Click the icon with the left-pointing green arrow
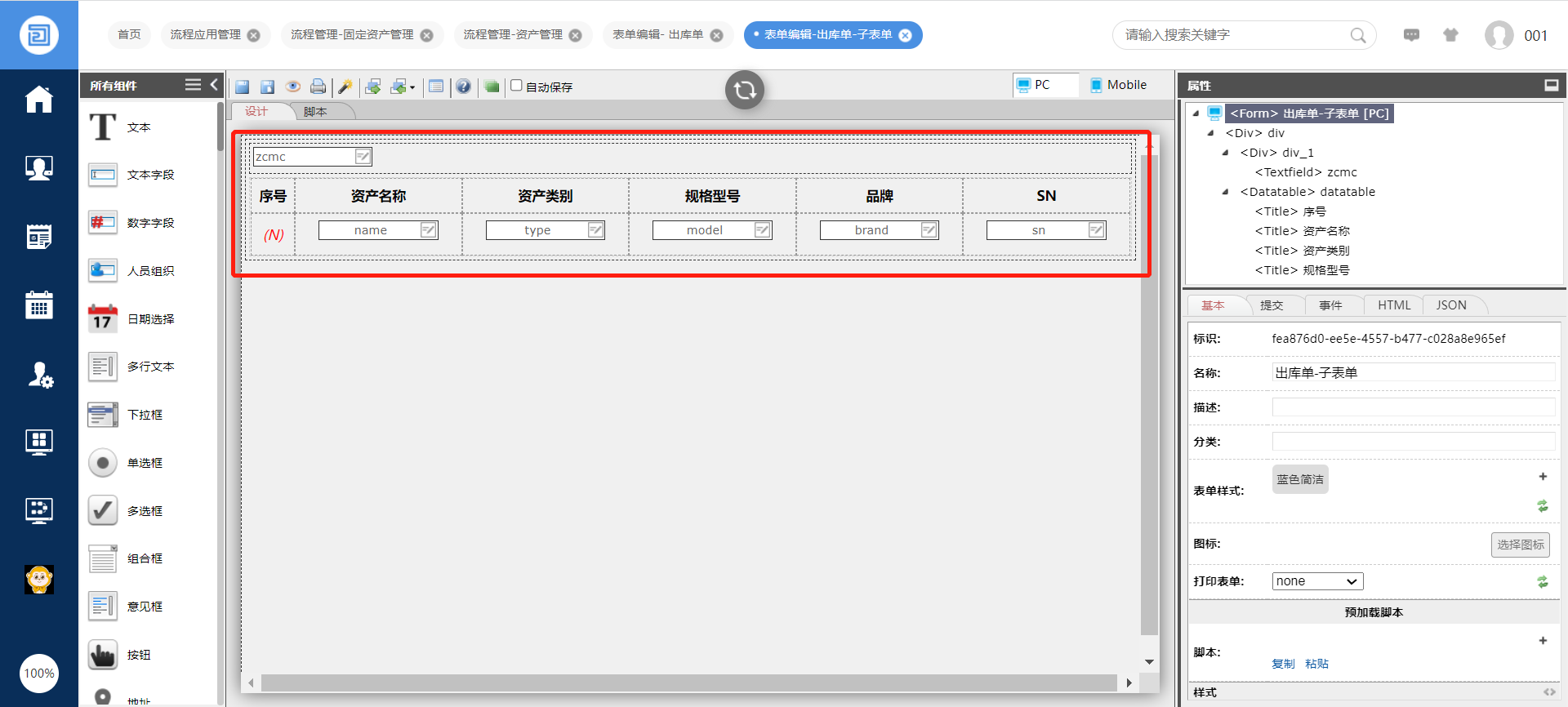 (399, 87)
